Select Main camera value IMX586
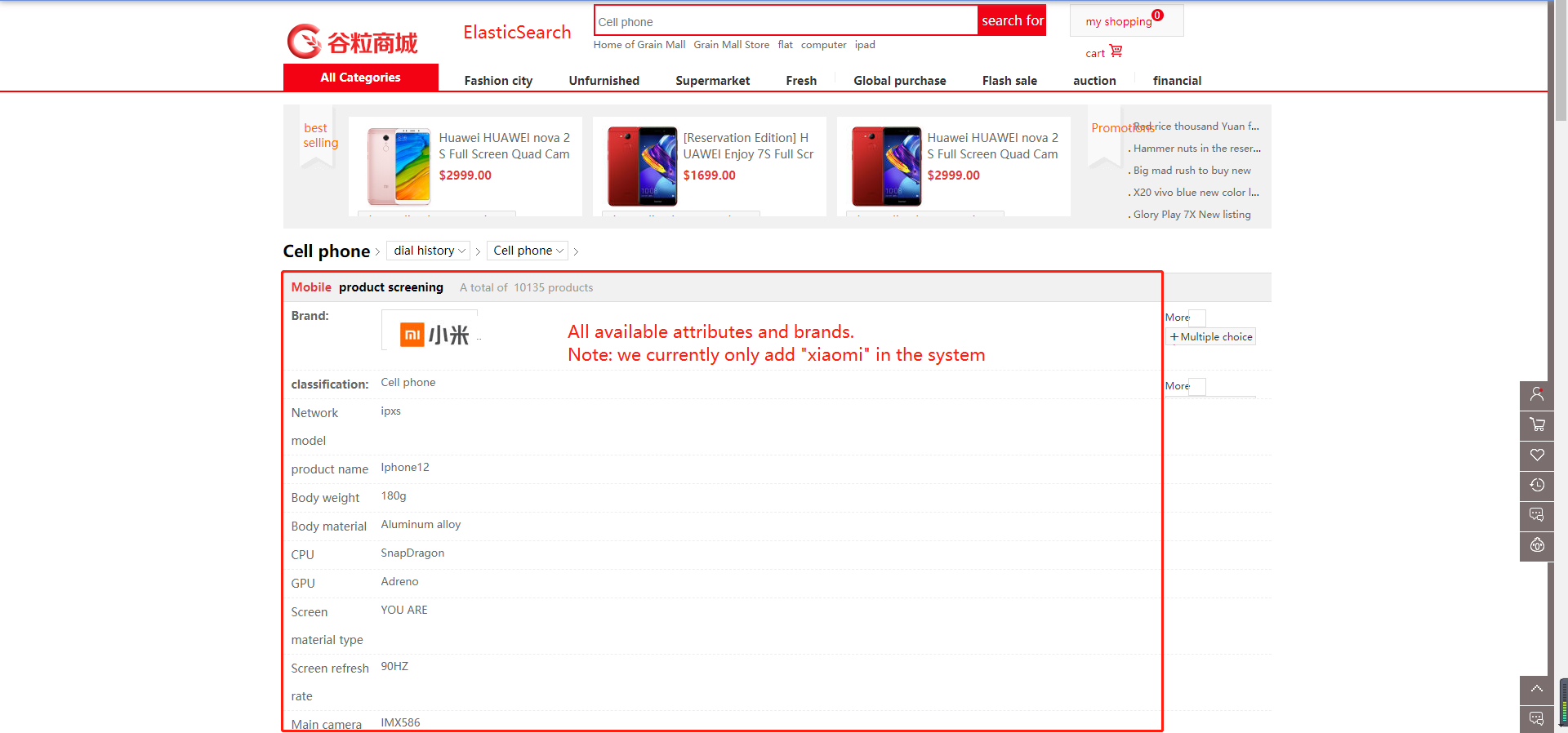Image resolution: width=1568 pixels, height=733 pixels. pos(400,723)
